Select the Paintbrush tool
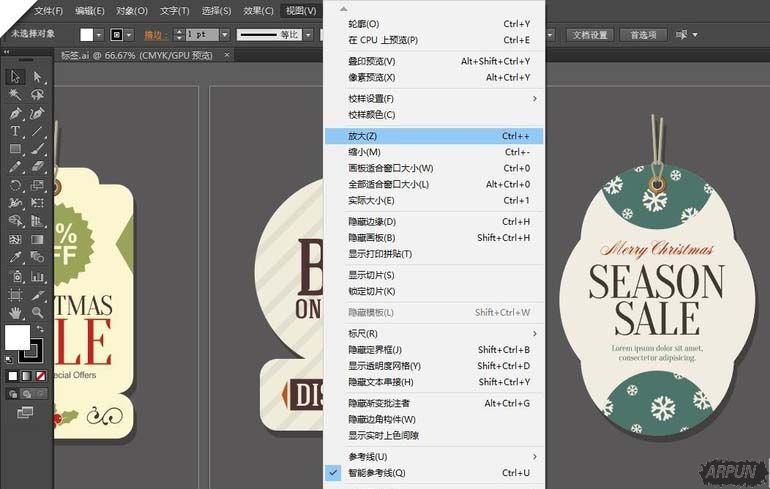The height and width of the screenshot is (489, 770). tap(37, 149)
